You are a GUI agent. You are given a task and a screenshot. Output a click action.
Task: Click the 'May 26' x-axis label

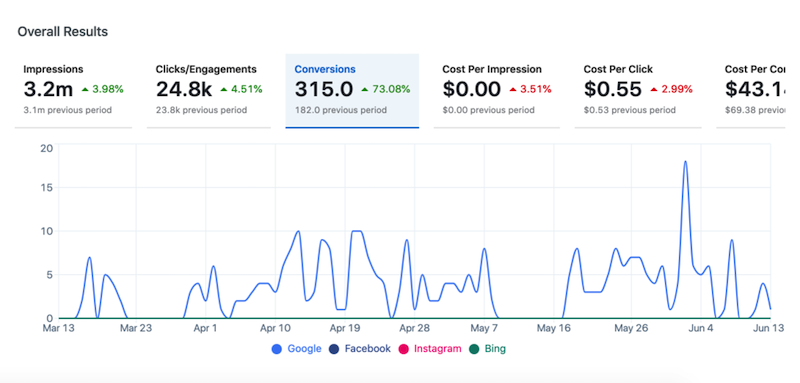tap(631, 328)
